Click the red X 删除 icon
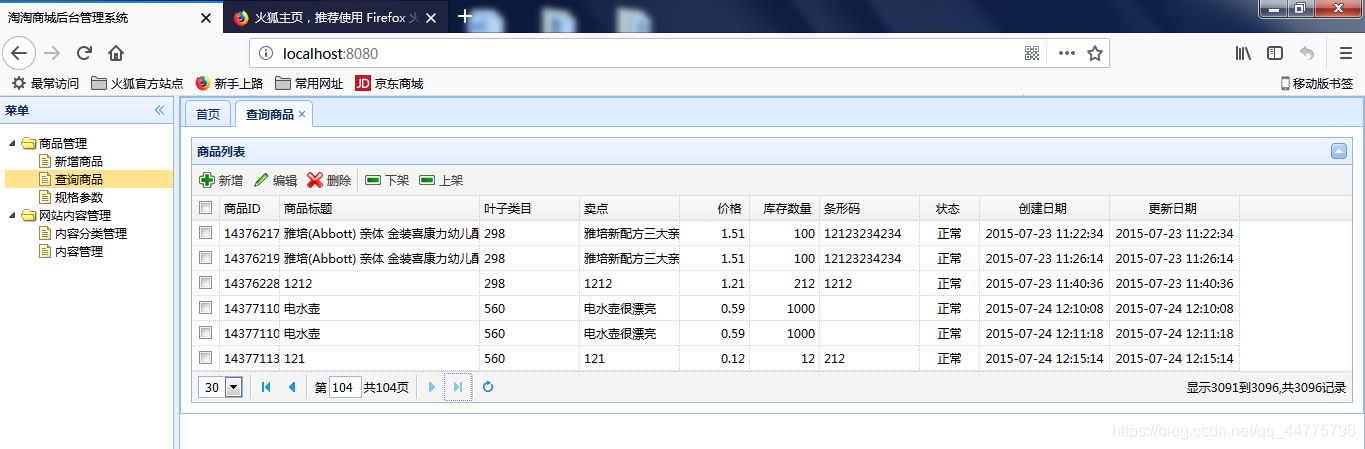Image resolution: width=1365 pixels, height=449 pixels. coord(315,180)
